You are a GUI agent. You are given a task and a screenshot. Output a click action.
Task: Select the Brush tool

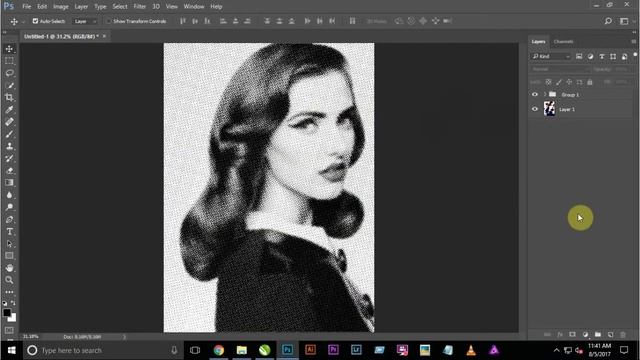9,134
